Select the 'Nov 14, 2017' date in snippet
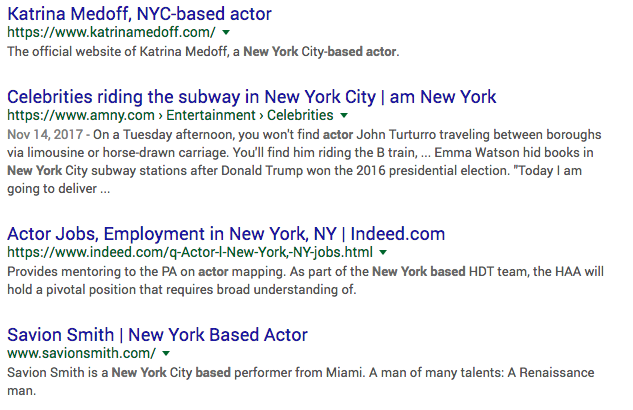This screenshot has height=410, width=633. (x=45, y=135)
